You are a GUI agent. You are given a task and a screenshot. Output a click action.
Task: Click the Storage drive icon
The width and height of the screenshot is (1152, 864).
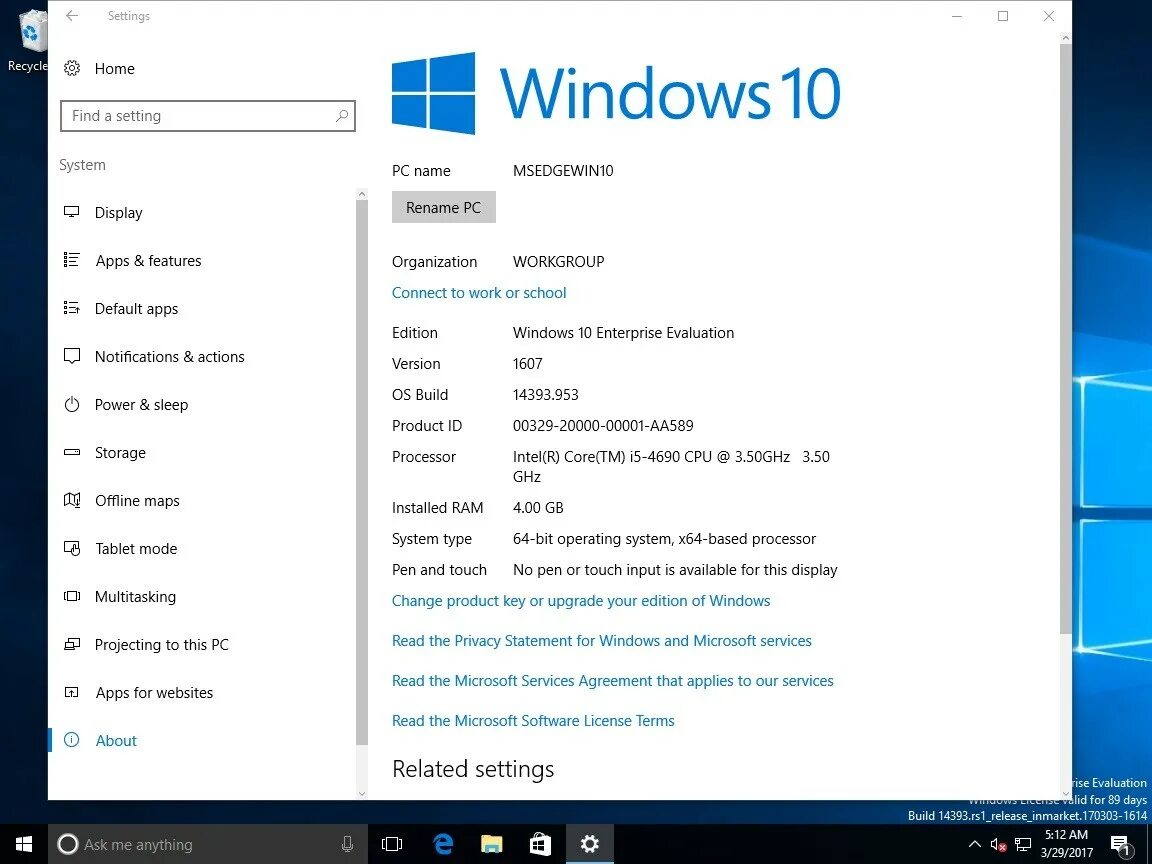pos(71,453)
